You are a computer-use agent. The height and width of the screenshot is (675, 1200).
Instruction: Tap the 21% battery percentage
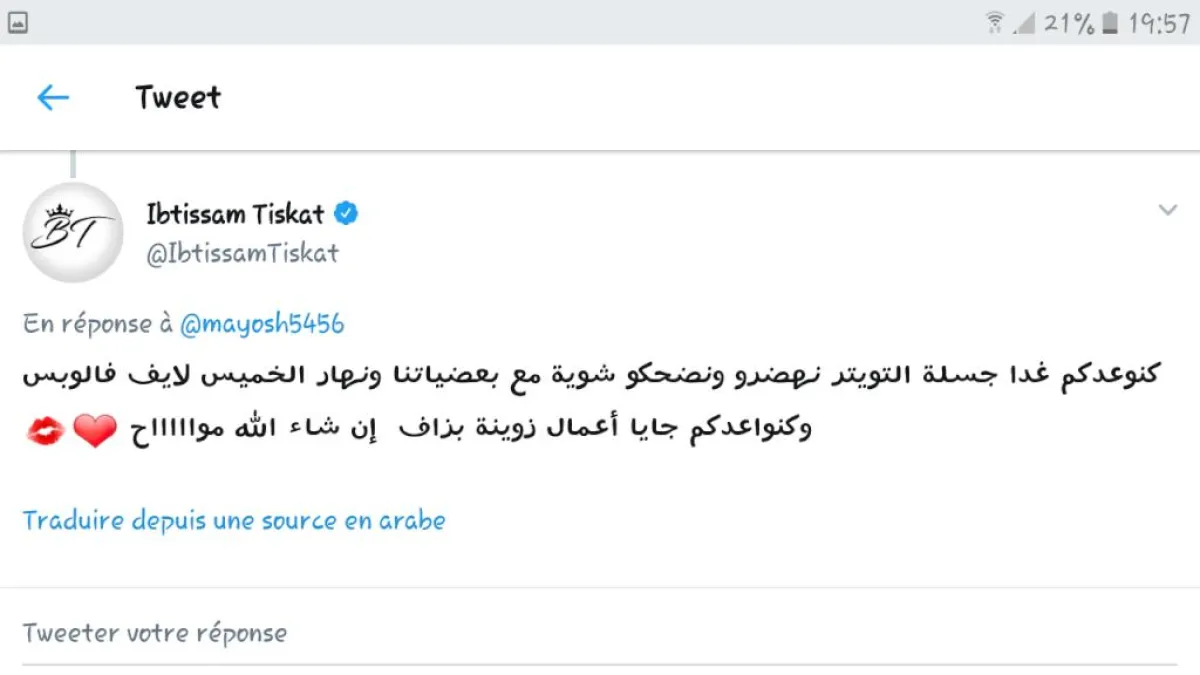[1069, 23]
